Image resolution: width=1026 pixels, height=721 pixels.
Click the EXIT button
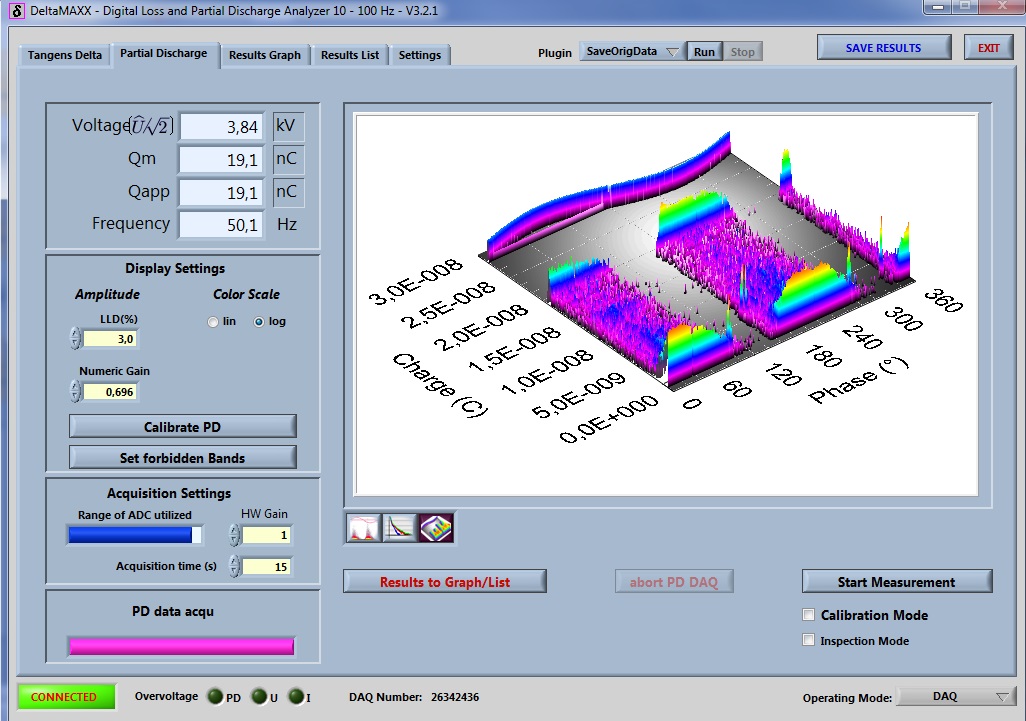(989, 48)
